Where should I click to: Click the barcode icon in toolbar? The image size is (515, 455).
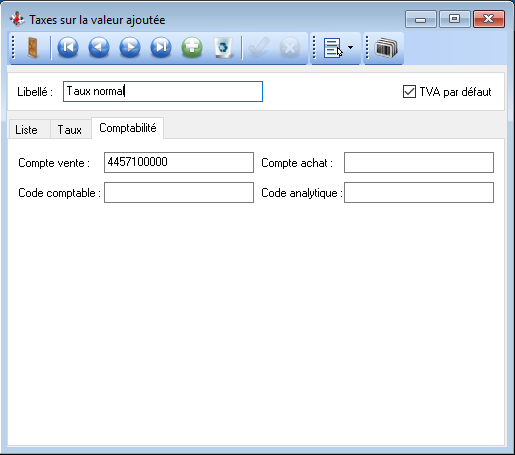tap(386, 48)
